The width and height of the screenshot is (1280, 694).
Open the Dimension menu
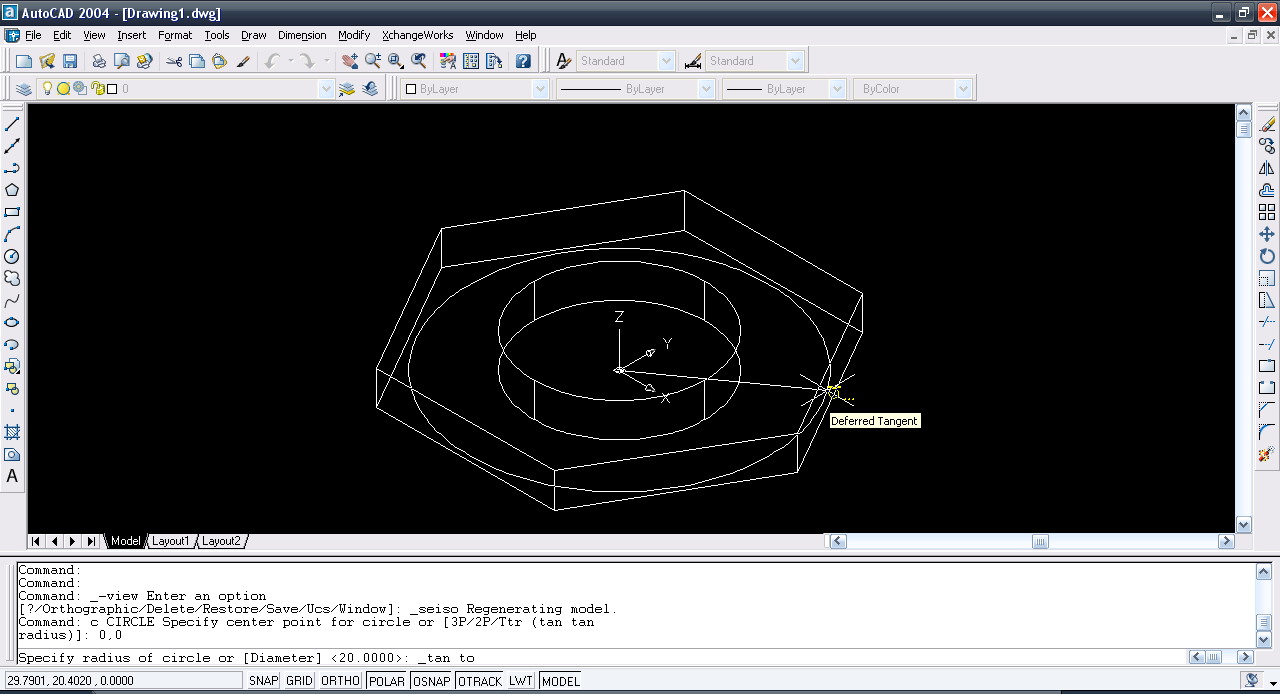tap(302, 35)
